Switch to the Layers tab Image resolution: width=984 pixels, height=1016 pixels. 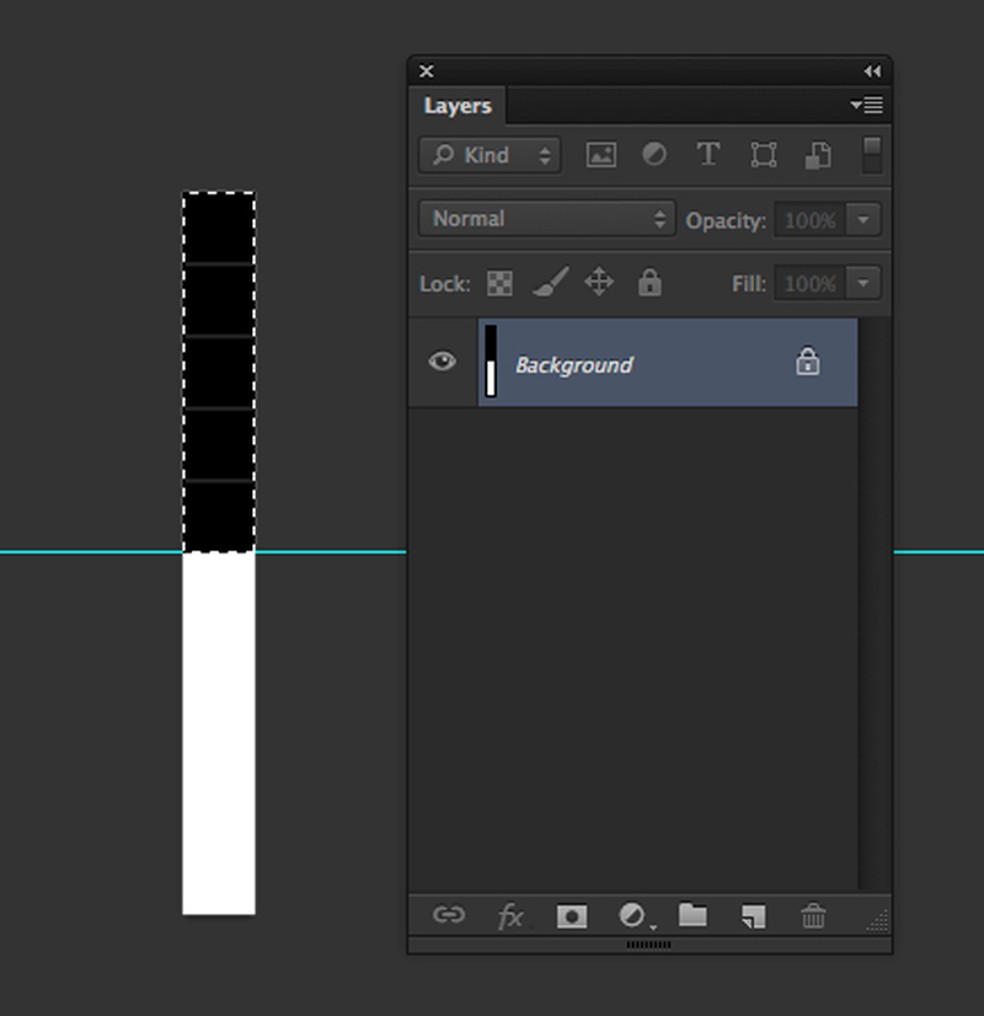pos(457,106)
